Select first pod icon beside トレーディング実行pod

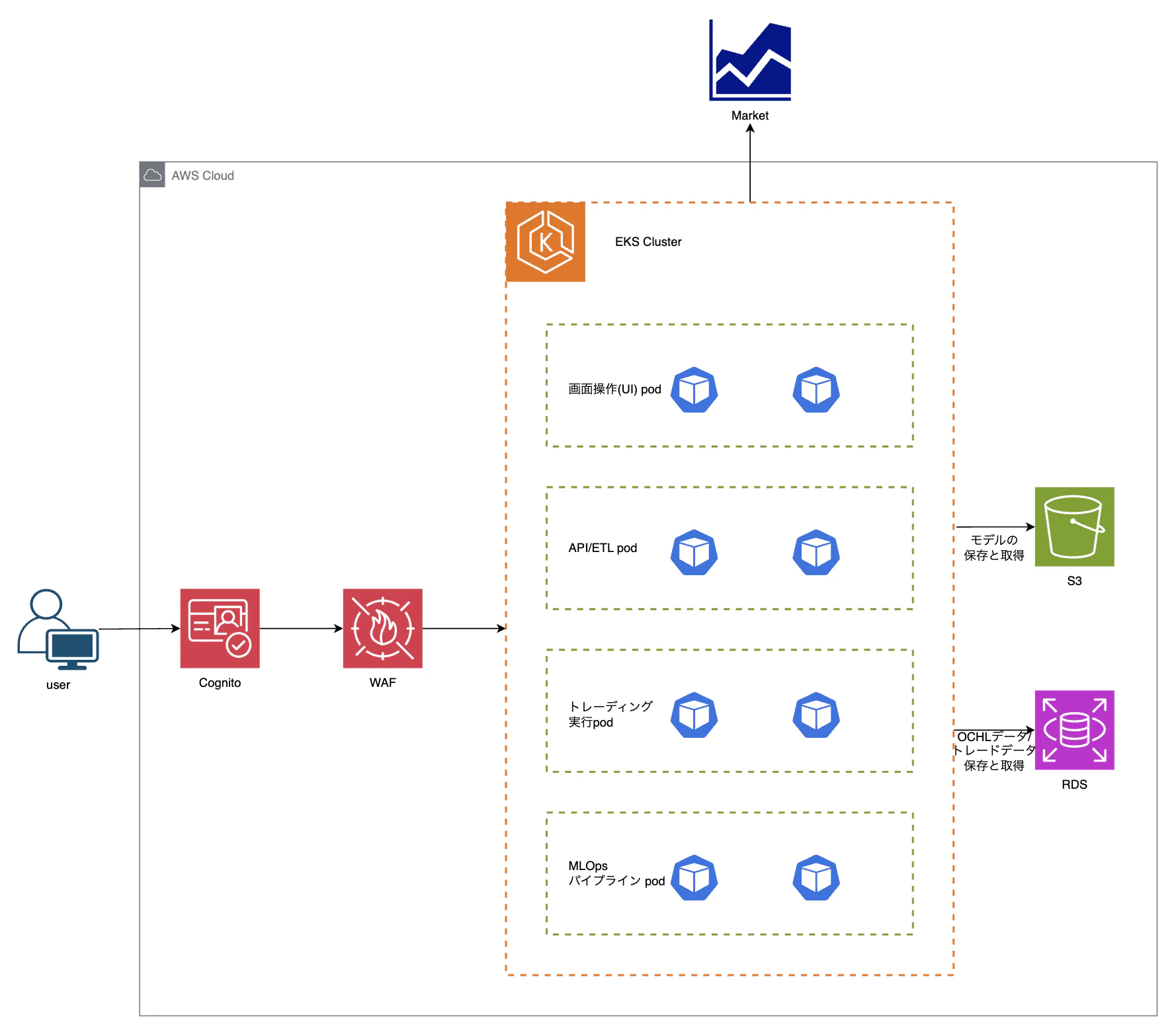pos(694,715)
